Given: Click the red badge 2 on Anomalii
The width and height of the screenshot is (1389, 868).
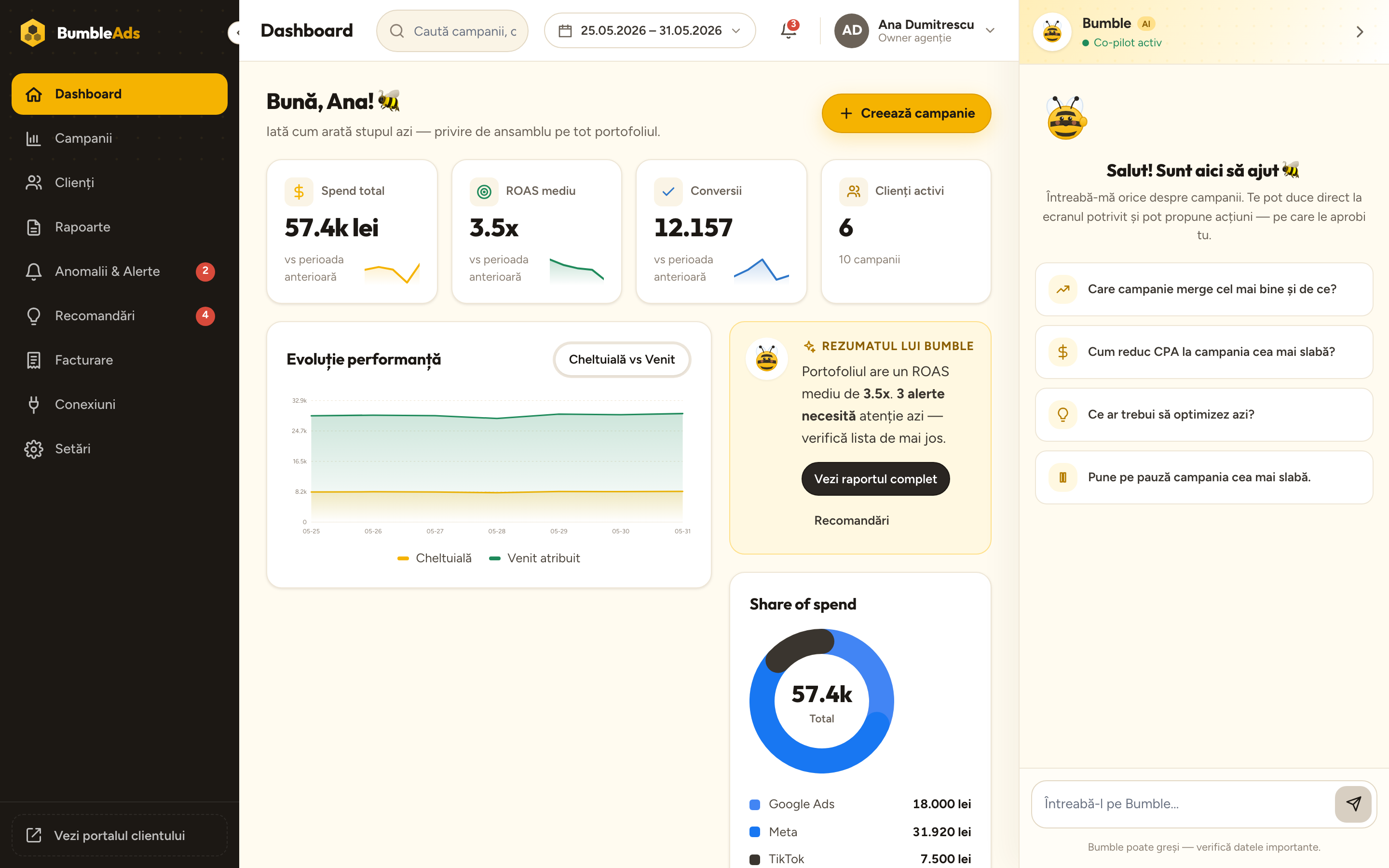Looking at the screenshot, I should click(x=205, y=271).
